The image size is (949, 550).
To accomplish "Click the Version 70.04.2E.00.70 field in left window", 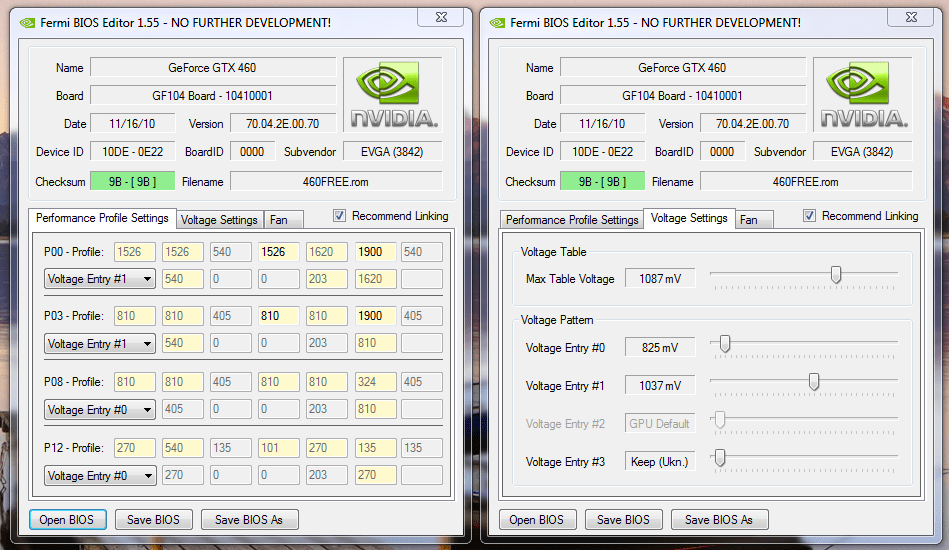I will 283,123.
